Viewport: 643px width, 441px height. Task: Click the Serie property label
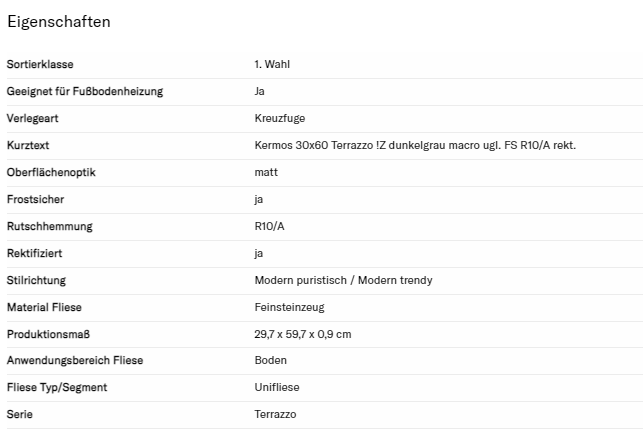(19, 415)
